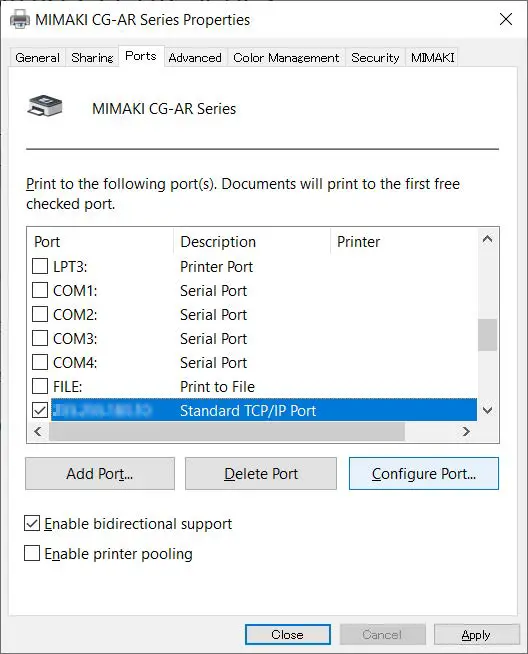Click the printer icon in the title bar
This screenshot has width=528, height=654.
click(20, 19)
